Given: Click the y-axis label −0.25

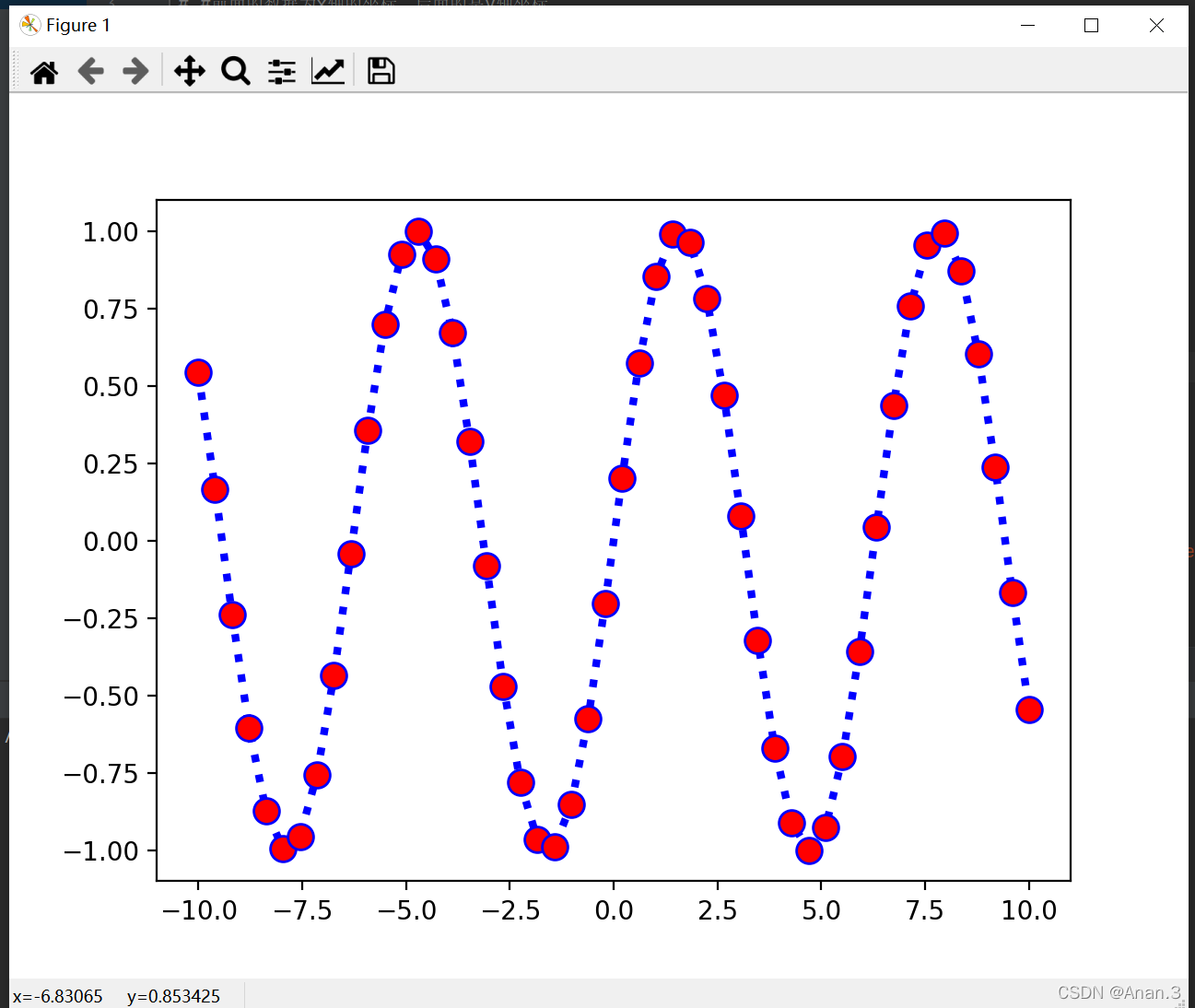Looking at the screenshot, I should tap(101, 619).
